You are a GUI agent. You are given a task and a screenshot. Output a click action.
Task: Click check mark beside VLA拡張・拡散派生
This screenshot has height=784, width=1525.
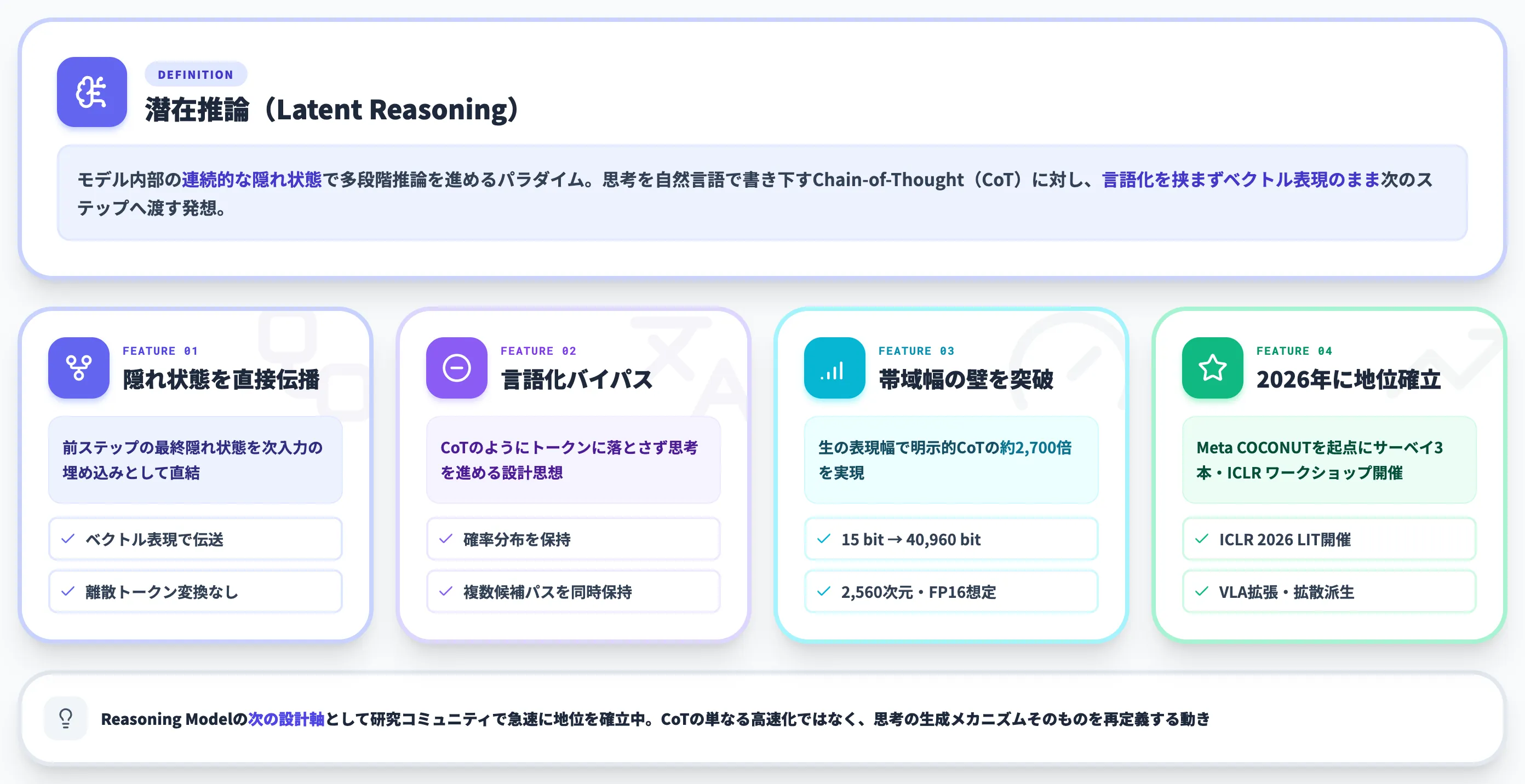click(1202, 591)
